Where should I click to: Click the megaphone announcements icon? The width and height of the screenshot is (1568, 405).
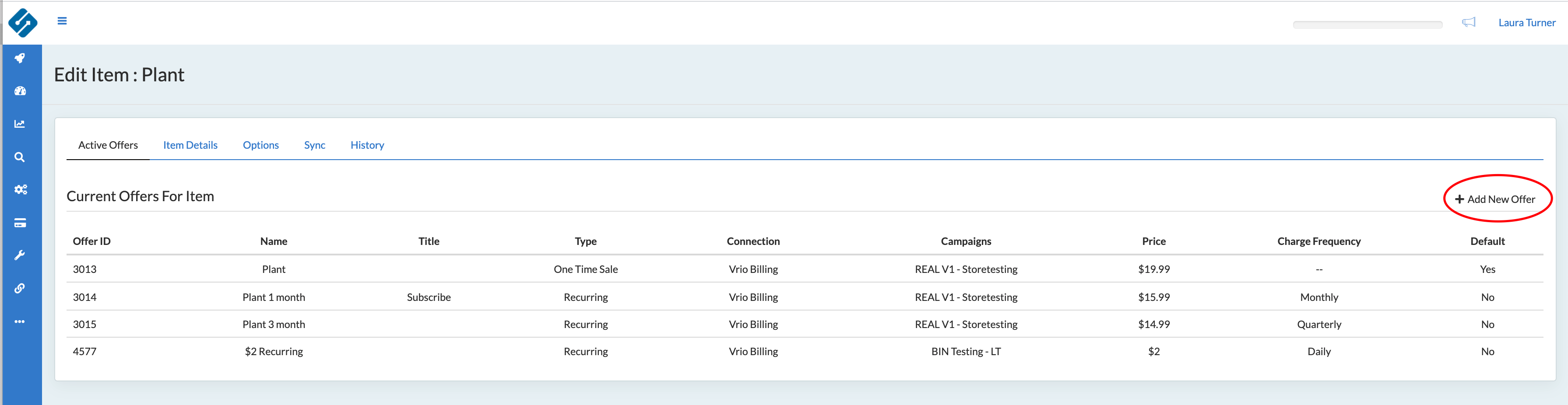click(1468, 22)
